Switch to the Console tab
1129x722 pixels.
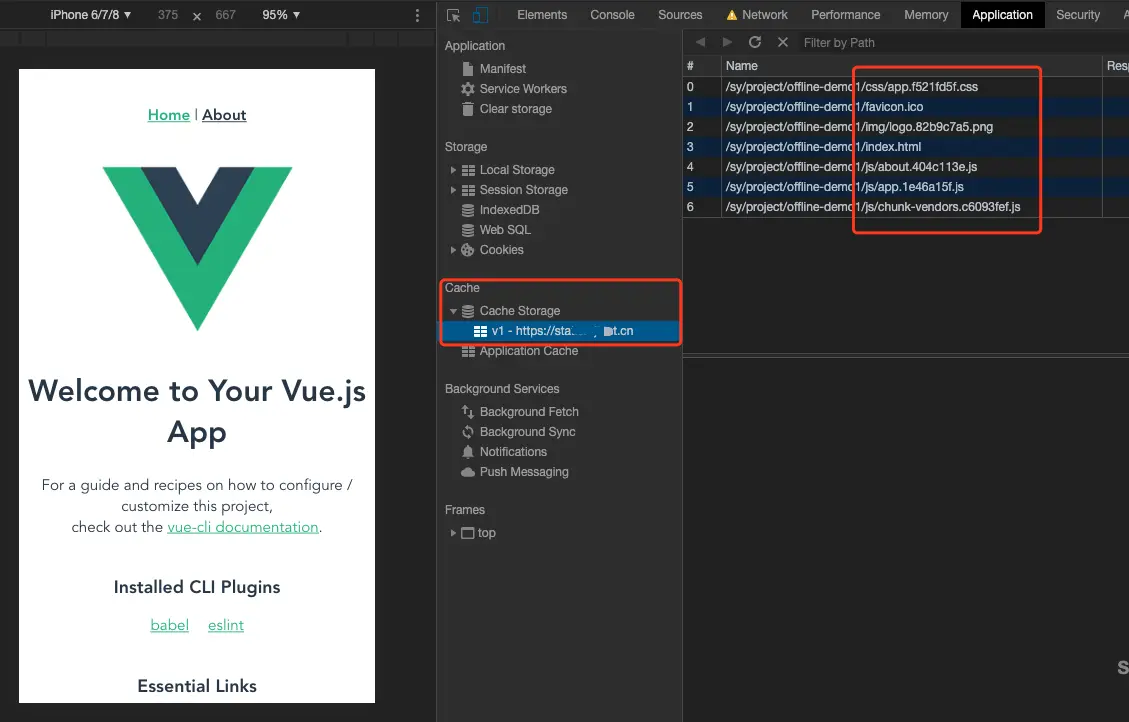[612, 14]
